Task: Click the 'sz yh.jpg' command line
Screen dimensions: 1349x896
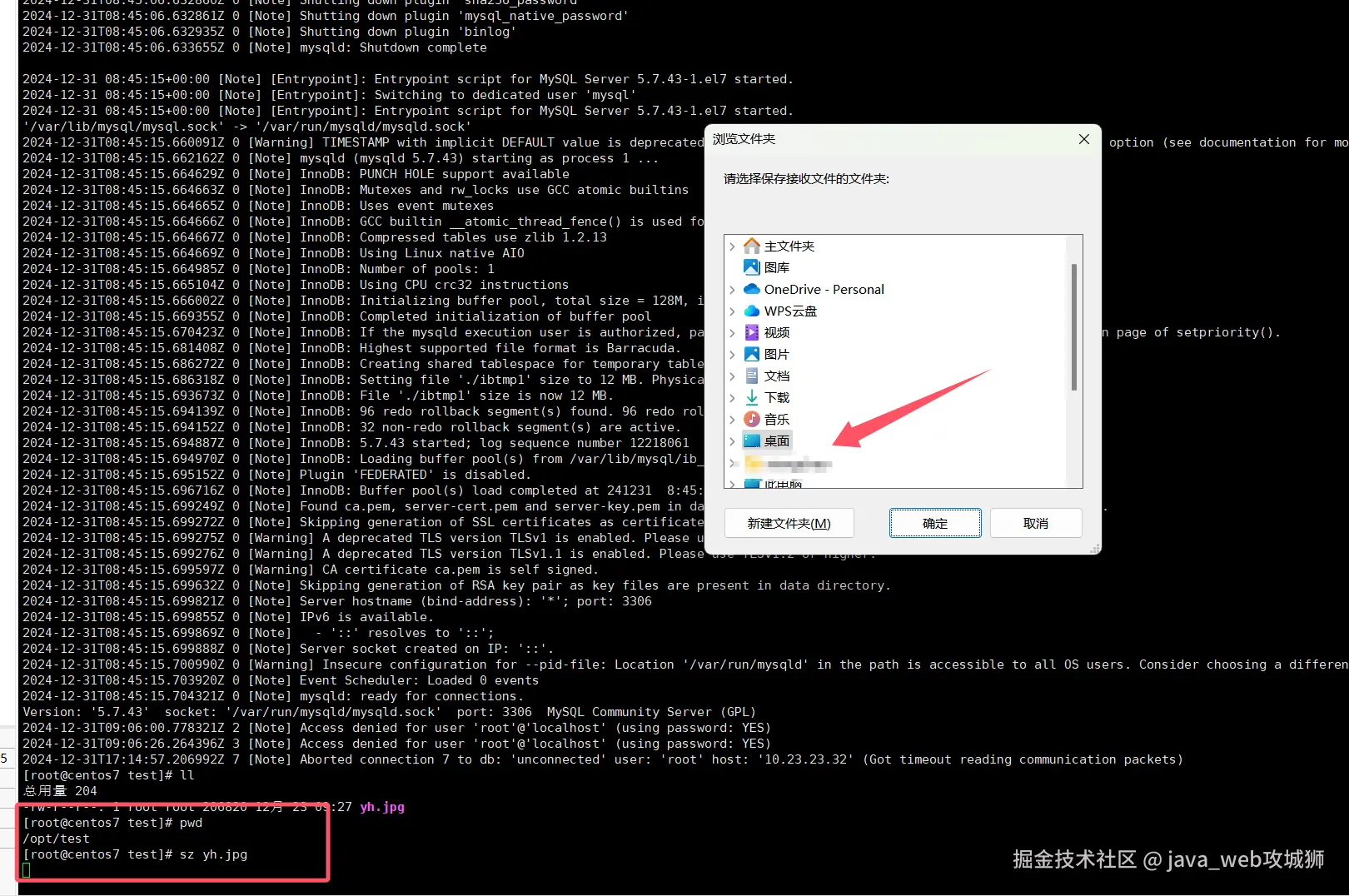Action: [x=135, y=854]
